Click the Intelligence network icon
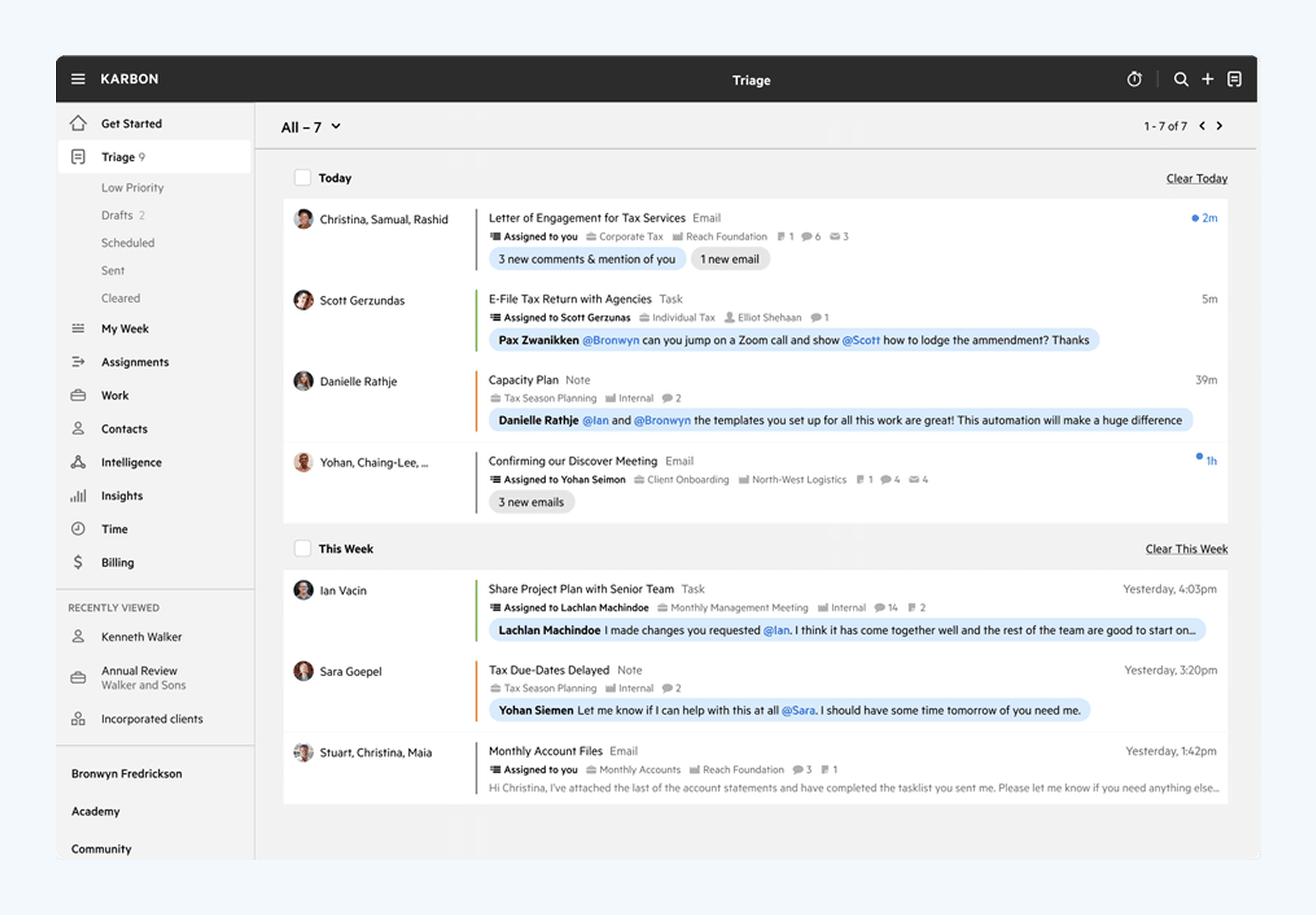 (x=78, y=462)
